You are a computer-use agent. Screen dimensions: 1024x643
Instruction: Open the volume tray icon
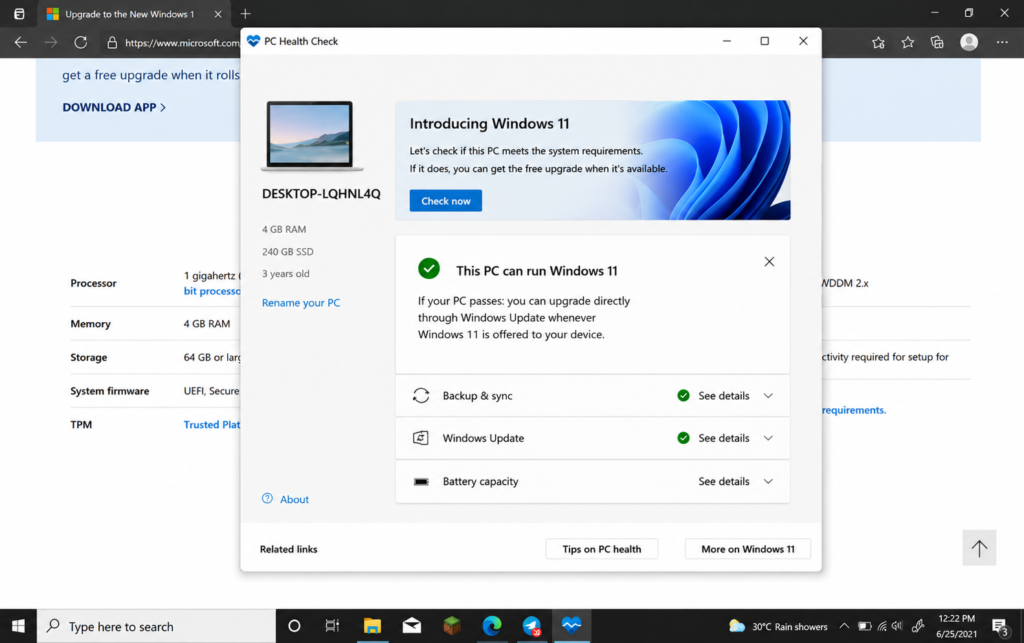(x=897, y=626)
